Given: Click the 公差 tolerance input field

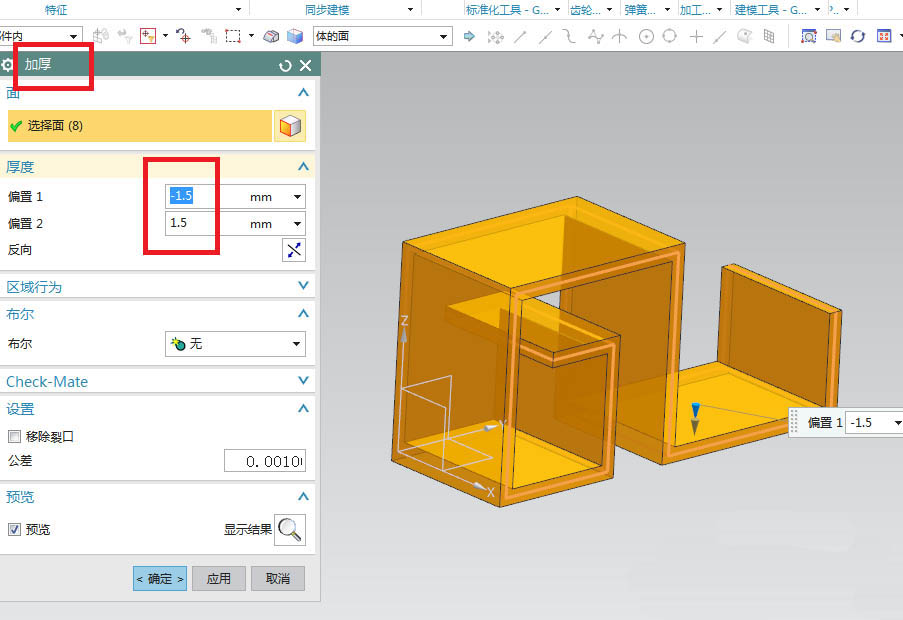Looking at the screenshot, I should [x=265, y=461].
